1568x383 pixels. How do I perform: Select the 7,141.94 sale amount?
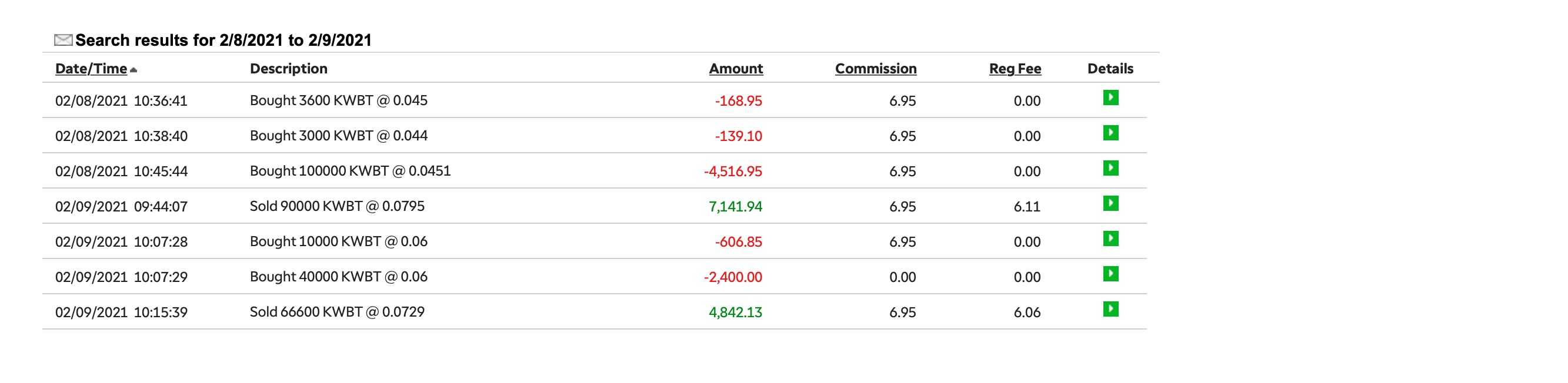(735, 207)
